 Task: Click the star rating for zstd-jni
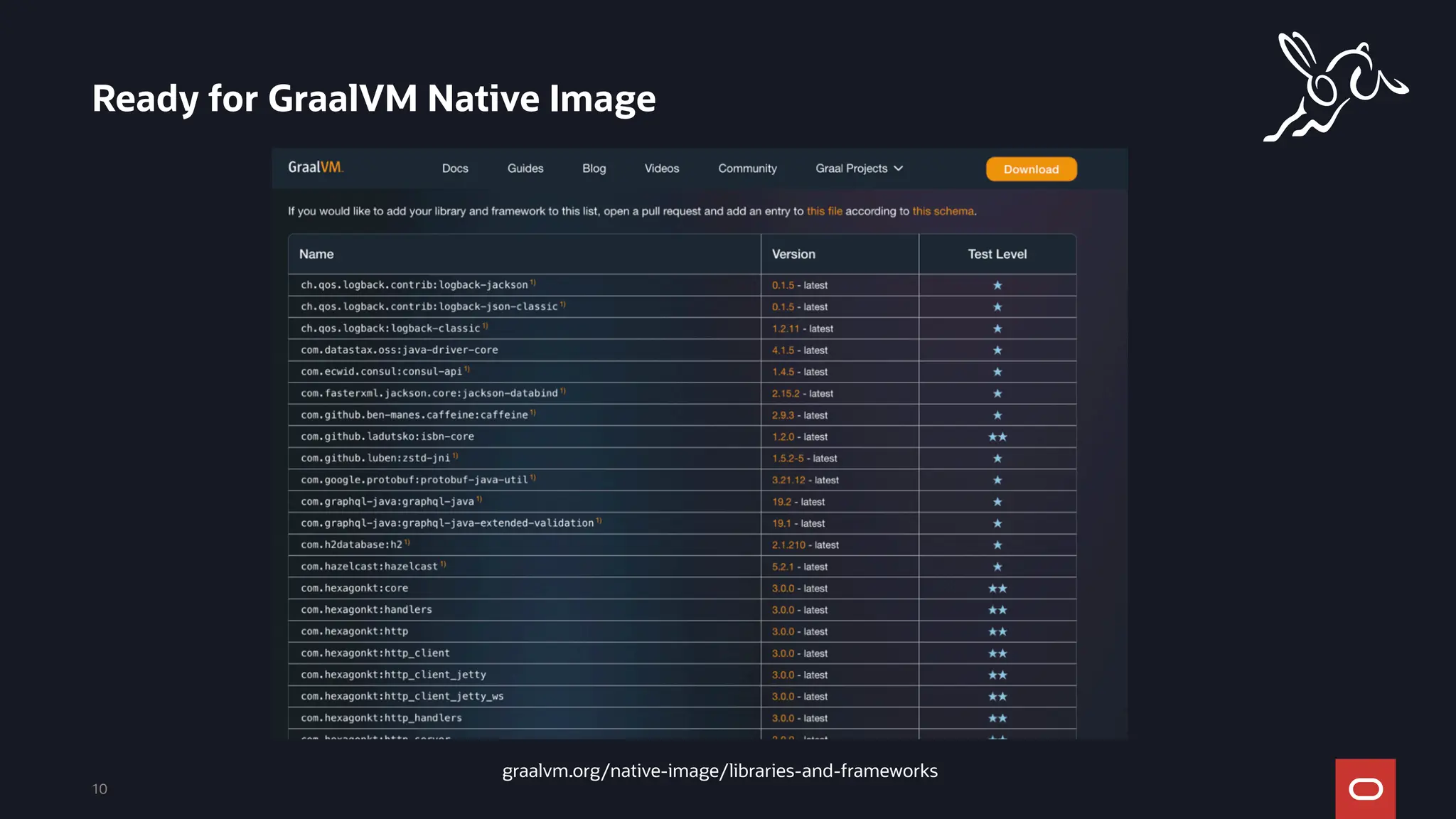[x=997, y=459]
